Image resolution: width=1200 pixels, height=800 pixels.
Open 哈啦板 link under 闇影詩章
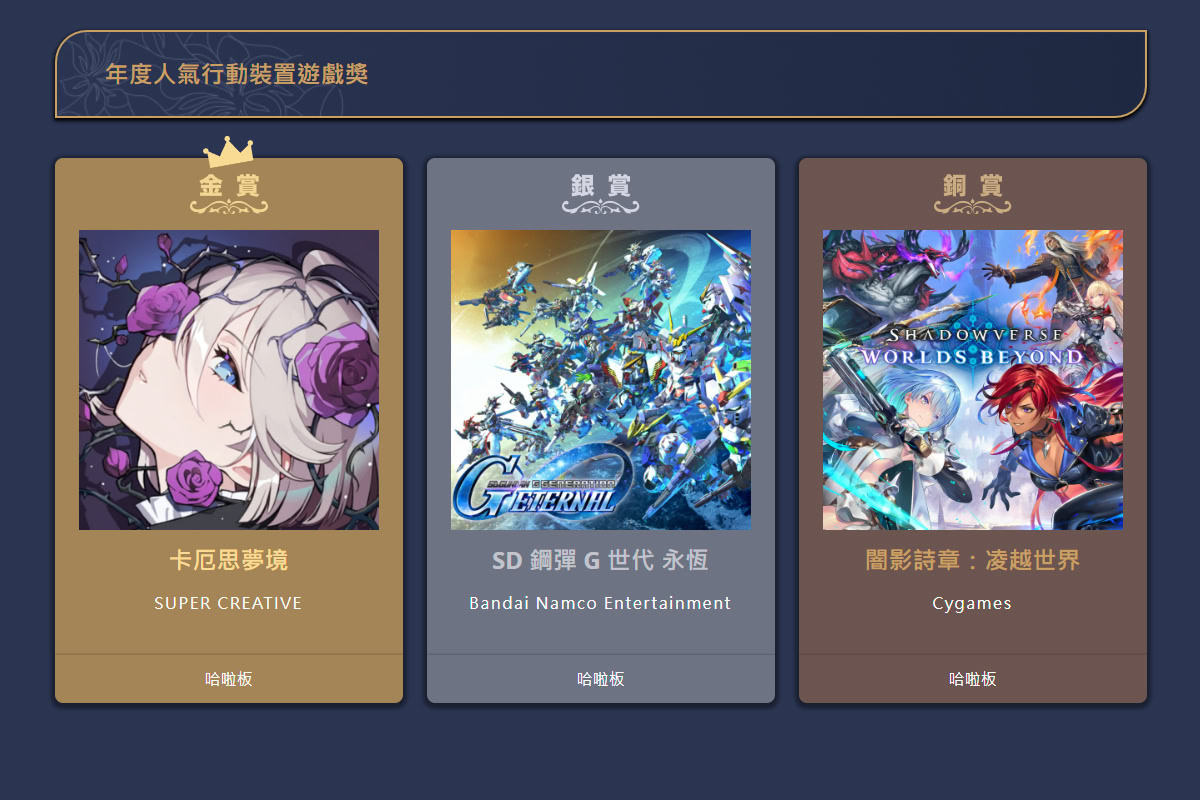[973, 679]
